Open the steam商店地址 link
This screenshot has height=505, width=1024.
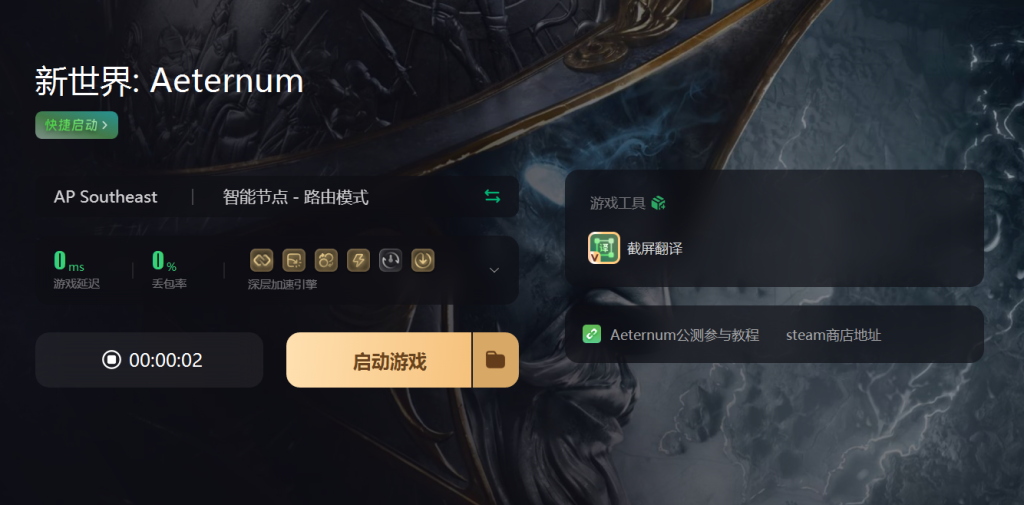click(x=833, y=336)
